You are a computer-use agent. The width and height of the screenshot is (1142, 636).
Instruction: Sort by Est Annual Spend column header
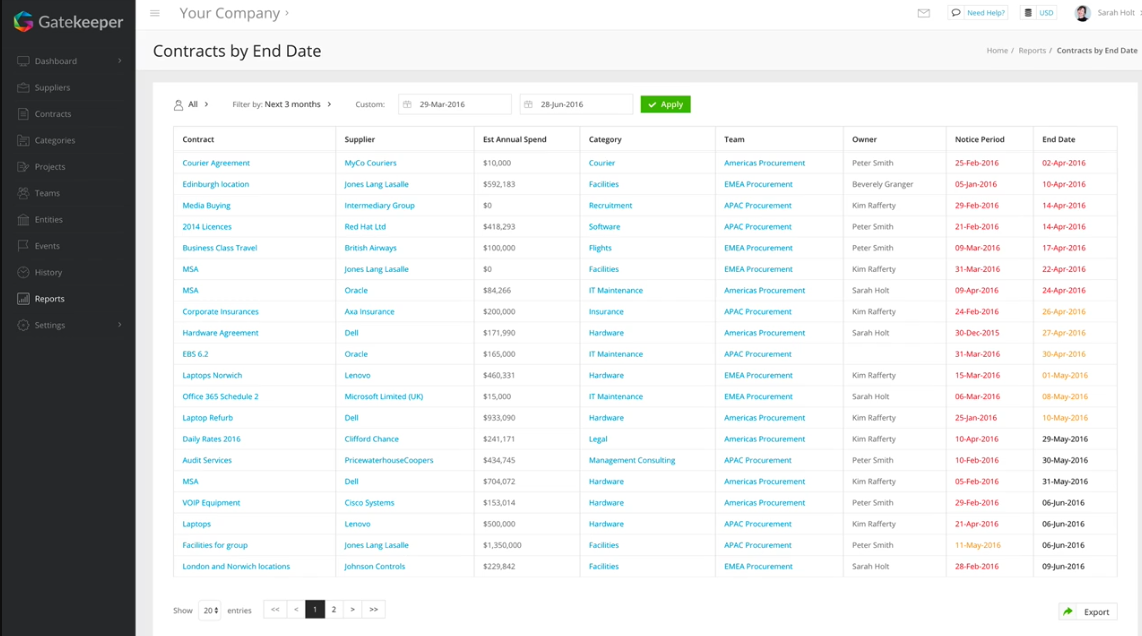[x=514, y=139]
